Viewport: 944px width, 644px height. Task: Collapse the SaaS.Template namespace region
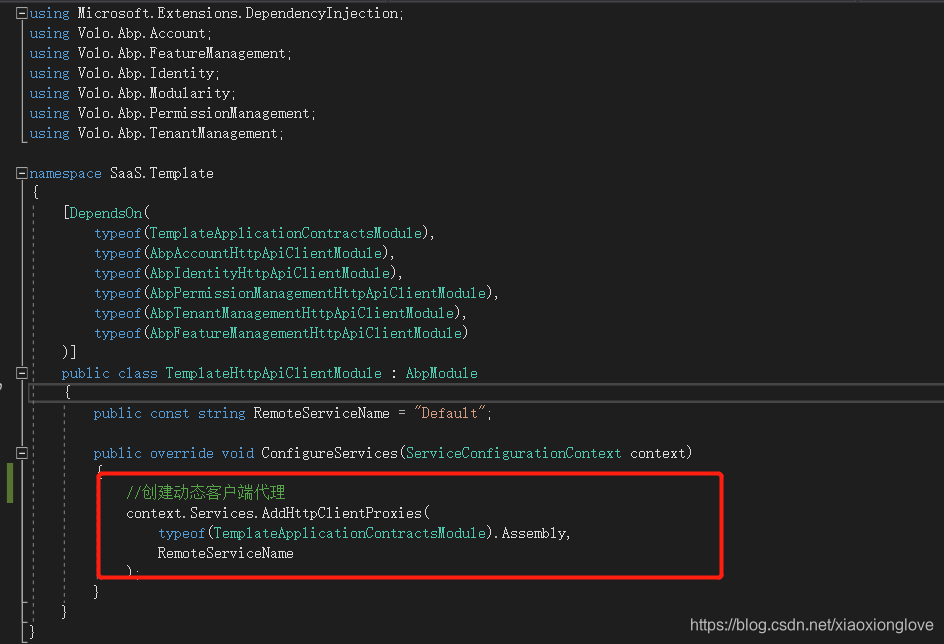[20, 172]
